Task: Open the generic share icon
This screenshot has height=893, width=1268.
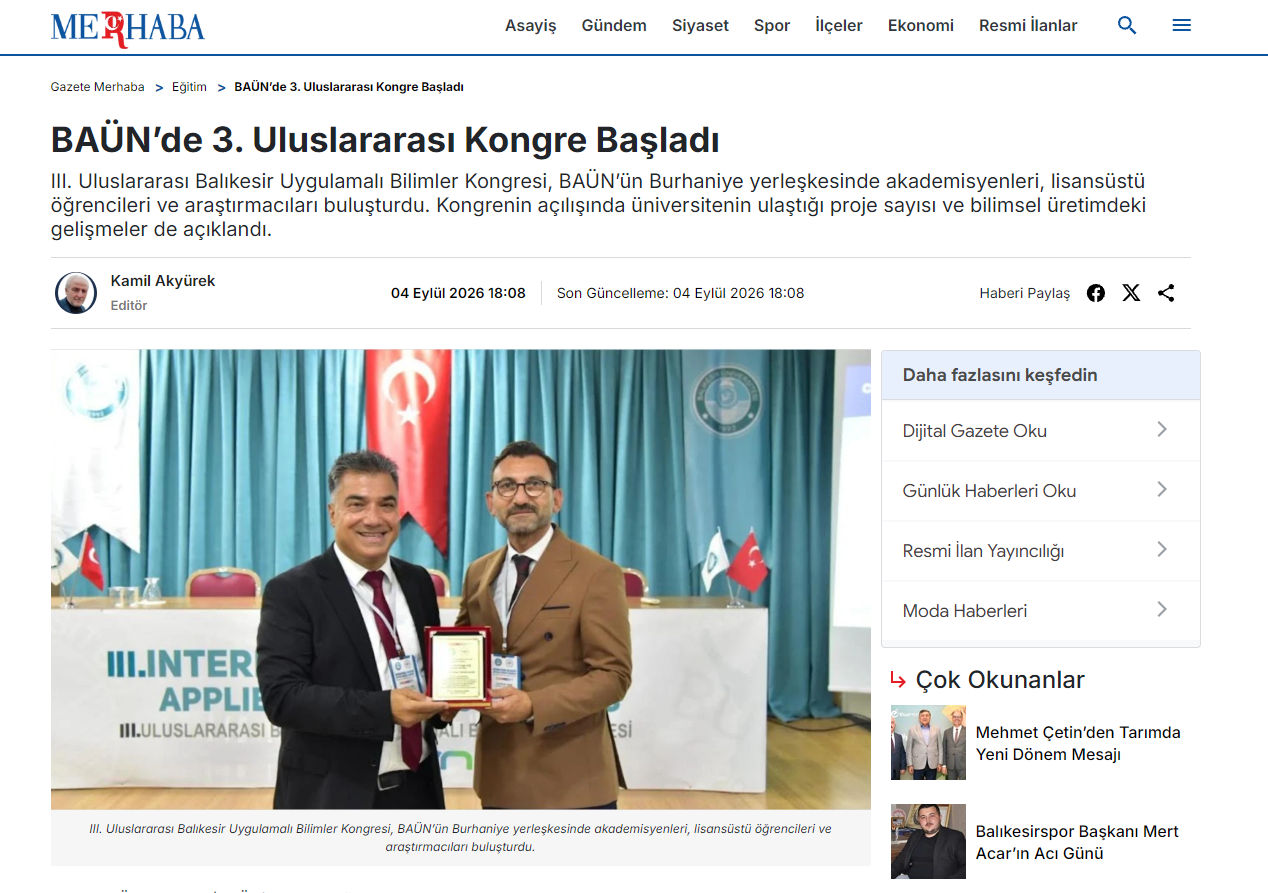Action: [1166, 293]
